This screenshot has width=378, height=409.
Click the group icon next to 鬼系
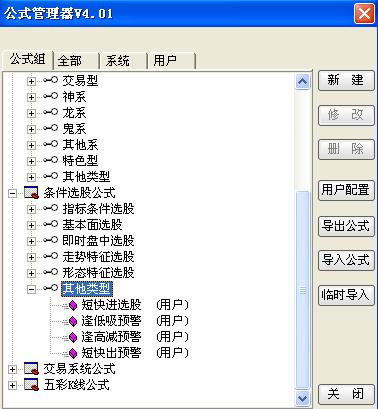click(51, 128)
